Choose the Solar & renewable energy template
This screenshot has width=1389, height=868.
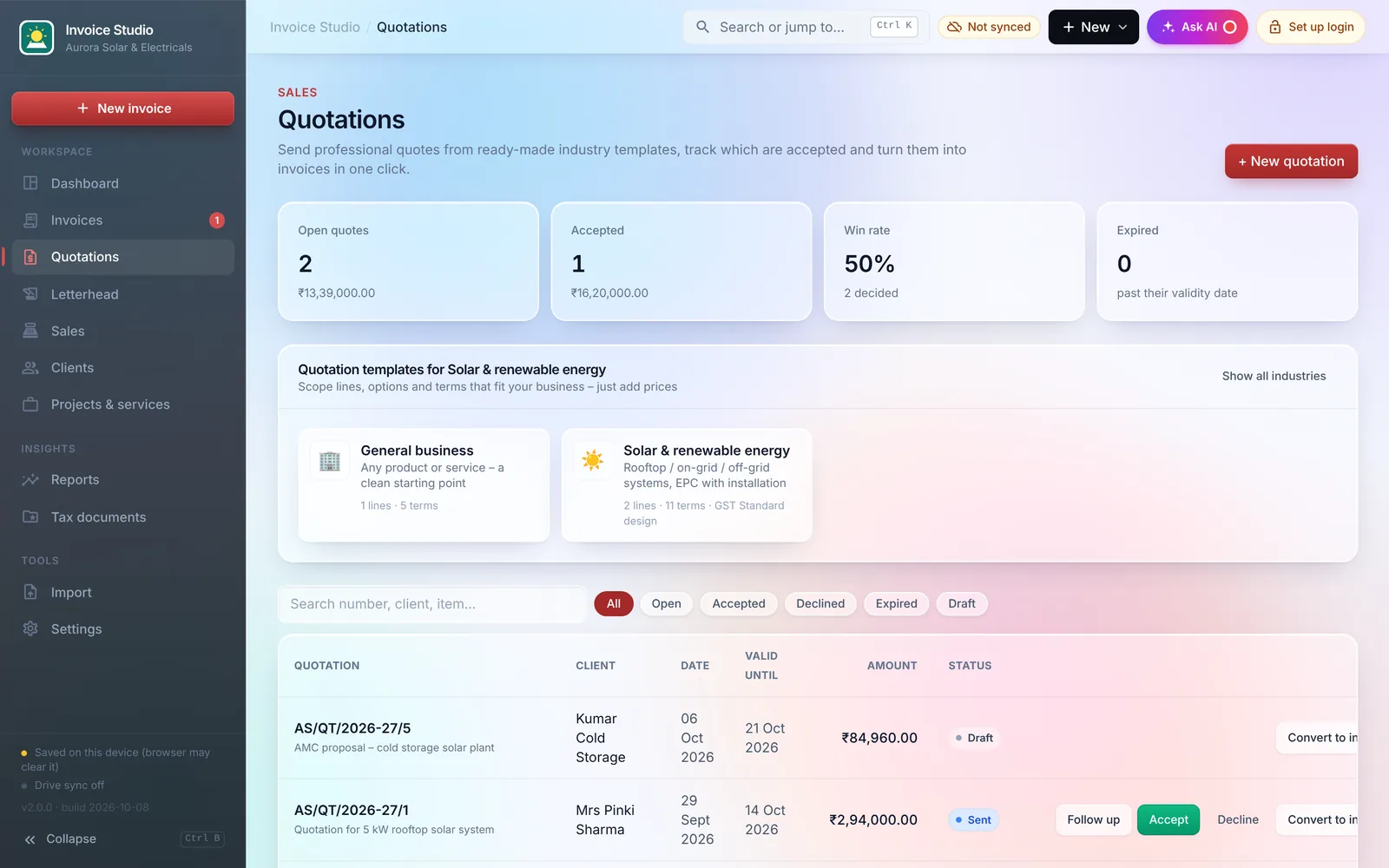coord(687,484)
